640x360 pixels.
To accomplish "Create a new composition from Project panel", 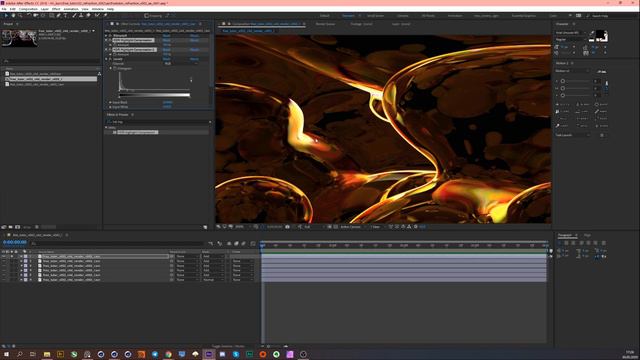I will coord(18,227).
